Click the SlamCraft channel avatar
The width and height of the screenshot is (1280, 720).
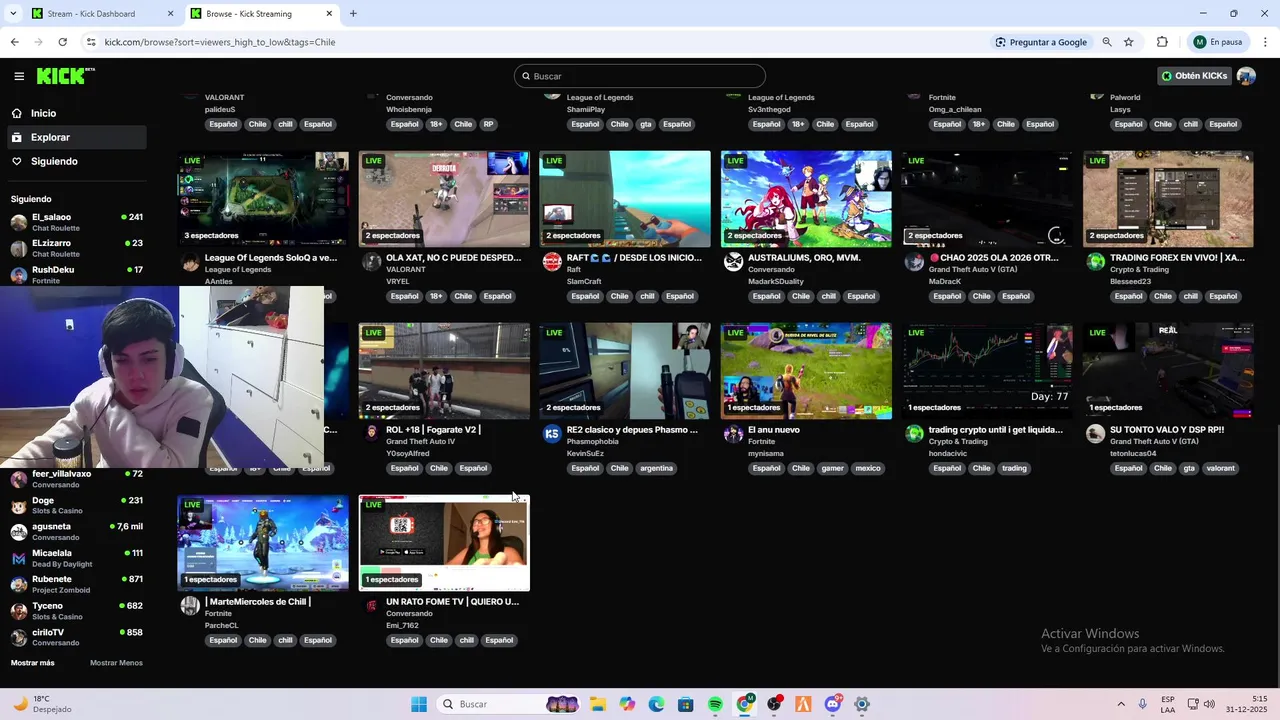tap(552, 262)
